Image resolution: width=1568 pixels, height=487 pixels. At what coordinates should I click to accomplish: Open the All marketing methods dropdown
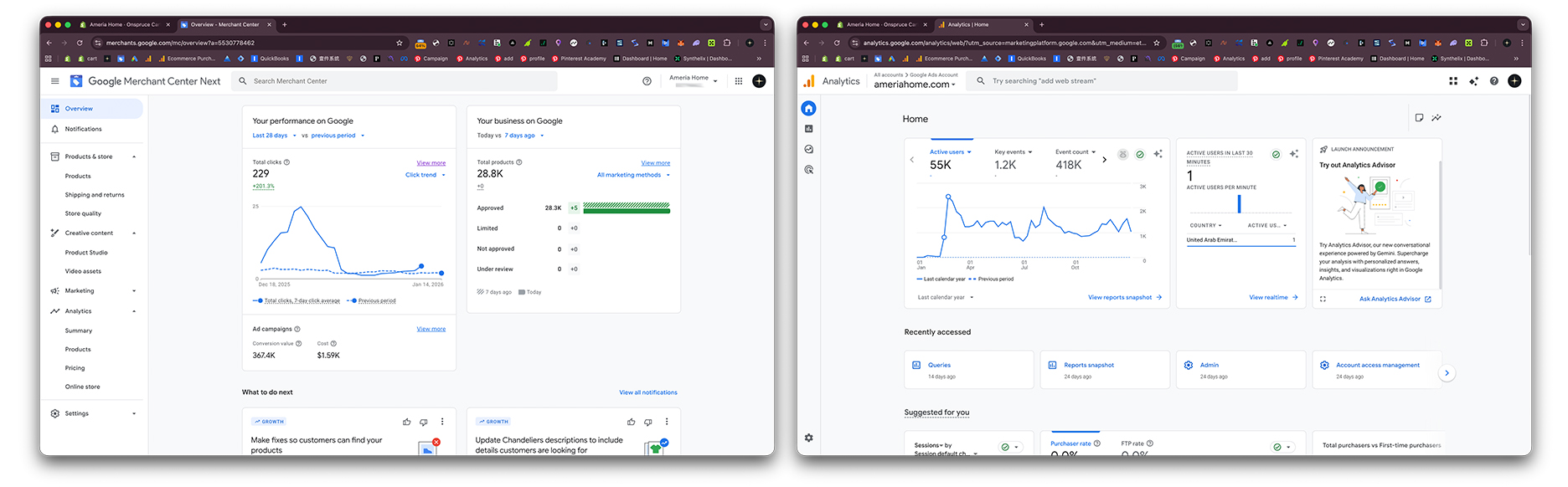(633, 175)
